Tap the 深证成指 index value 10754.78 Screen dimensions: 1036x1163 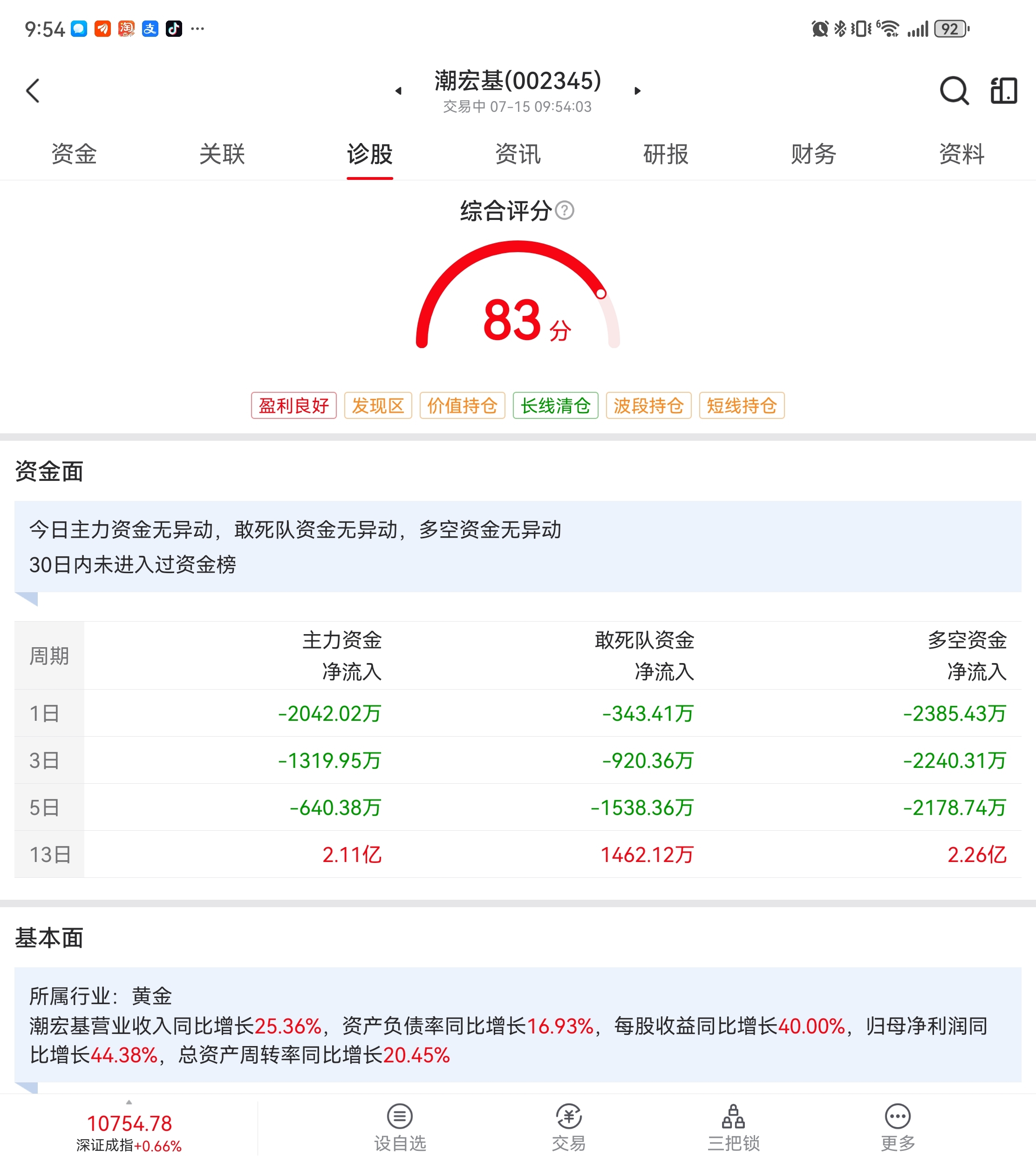tap(129, 1123)
